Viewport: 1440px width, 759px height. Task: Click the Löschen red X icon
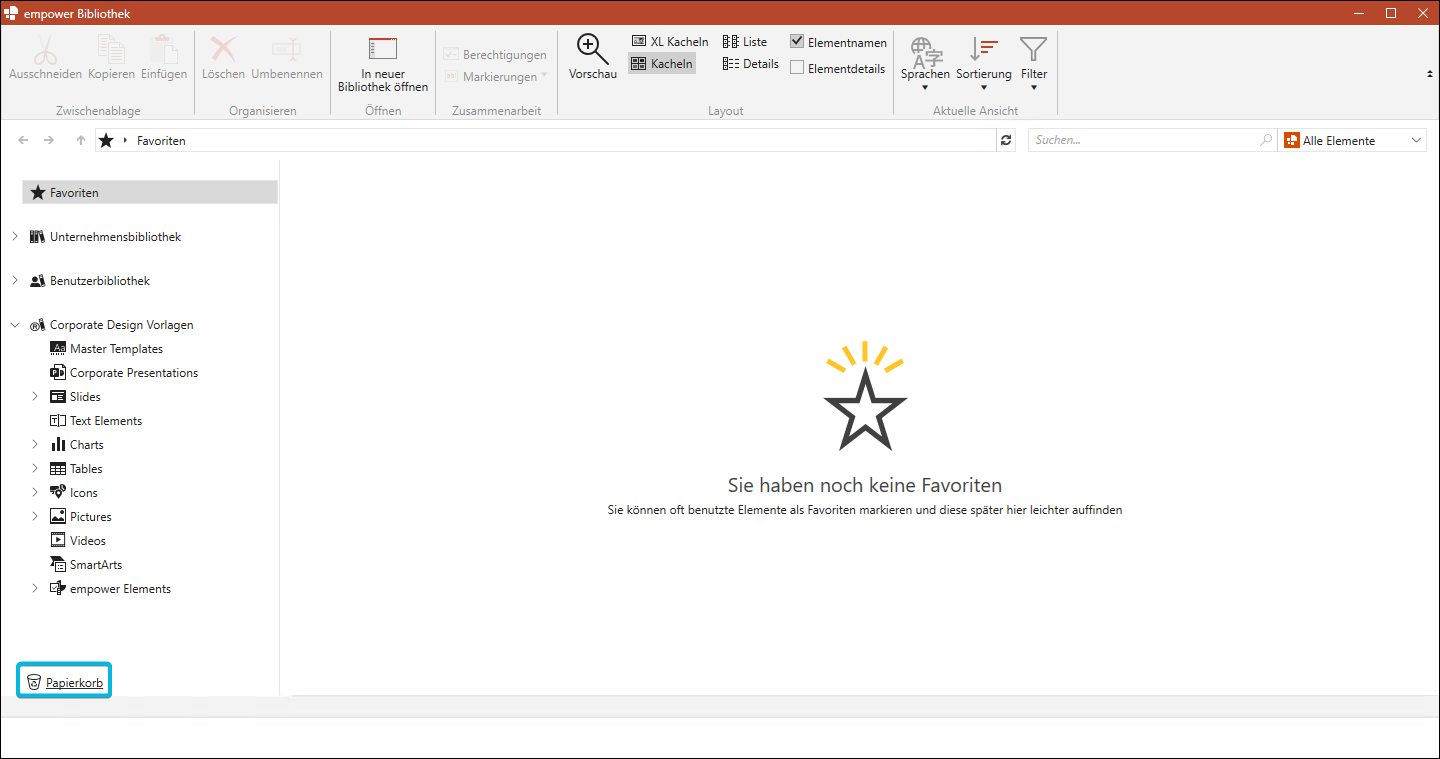click(x=223, y=49)
